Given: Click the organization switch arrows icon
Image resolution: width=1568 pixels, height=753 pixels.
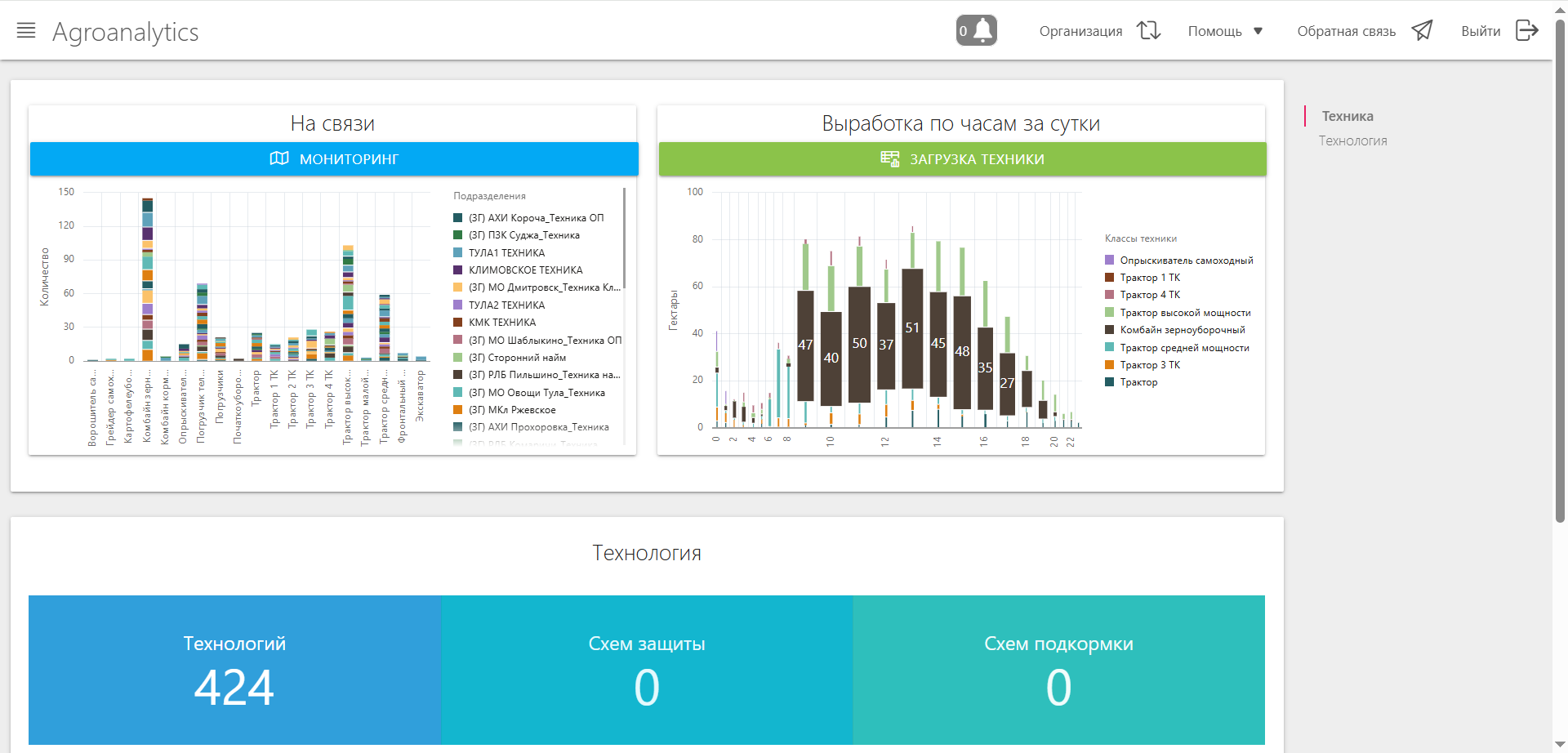Looking at the screenshot, I should tap(1148, 30).
